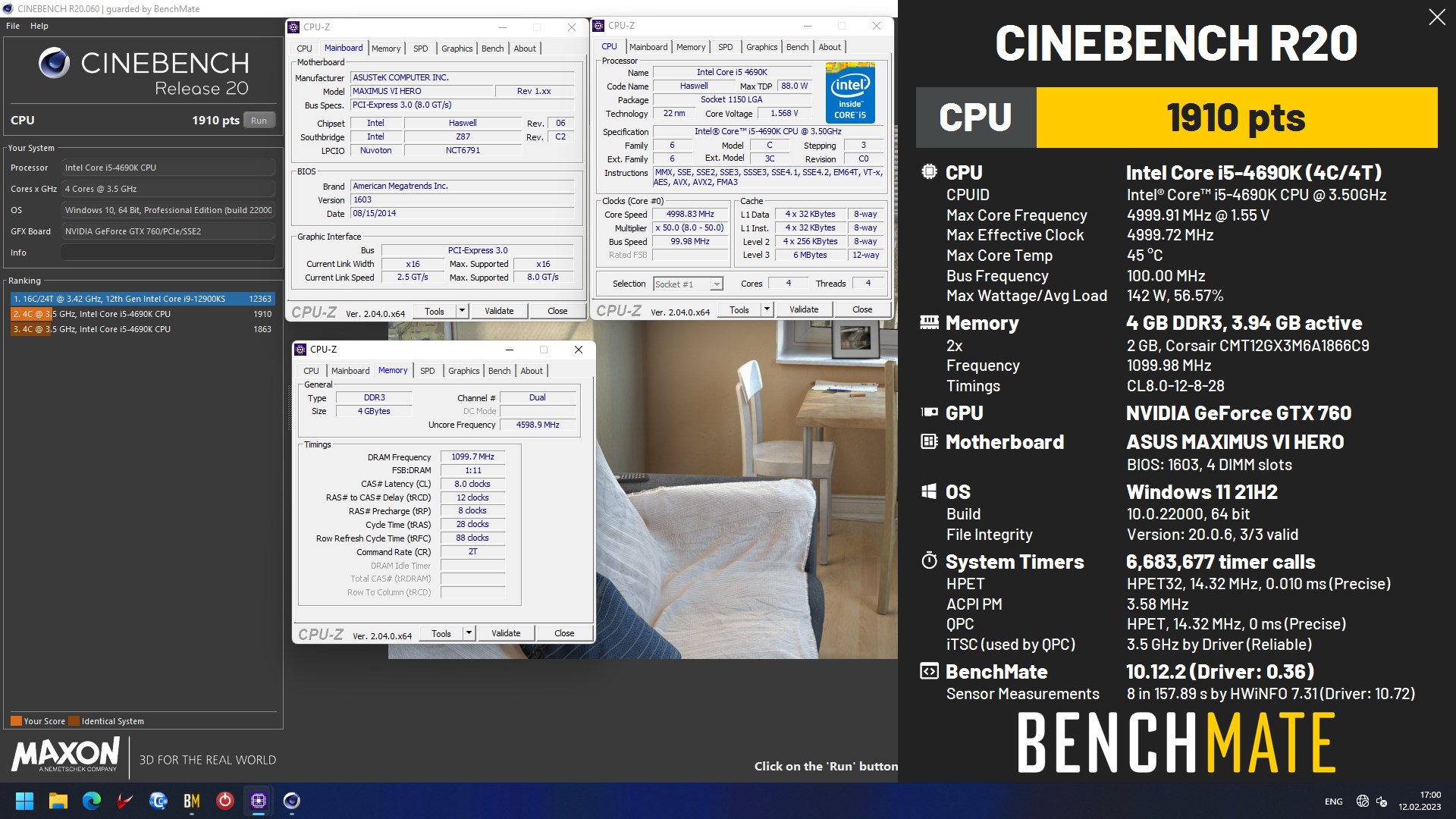Click Close button in Memory CPU-Z window

coord(564,633)
